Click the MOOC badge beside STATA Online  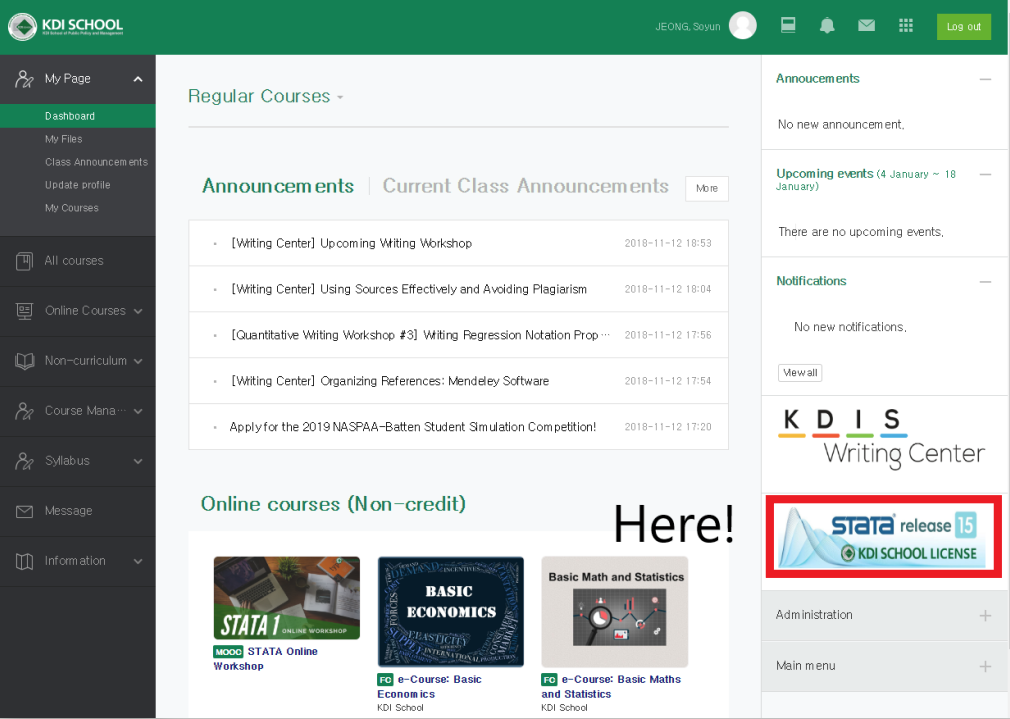(x=228, y=652)
